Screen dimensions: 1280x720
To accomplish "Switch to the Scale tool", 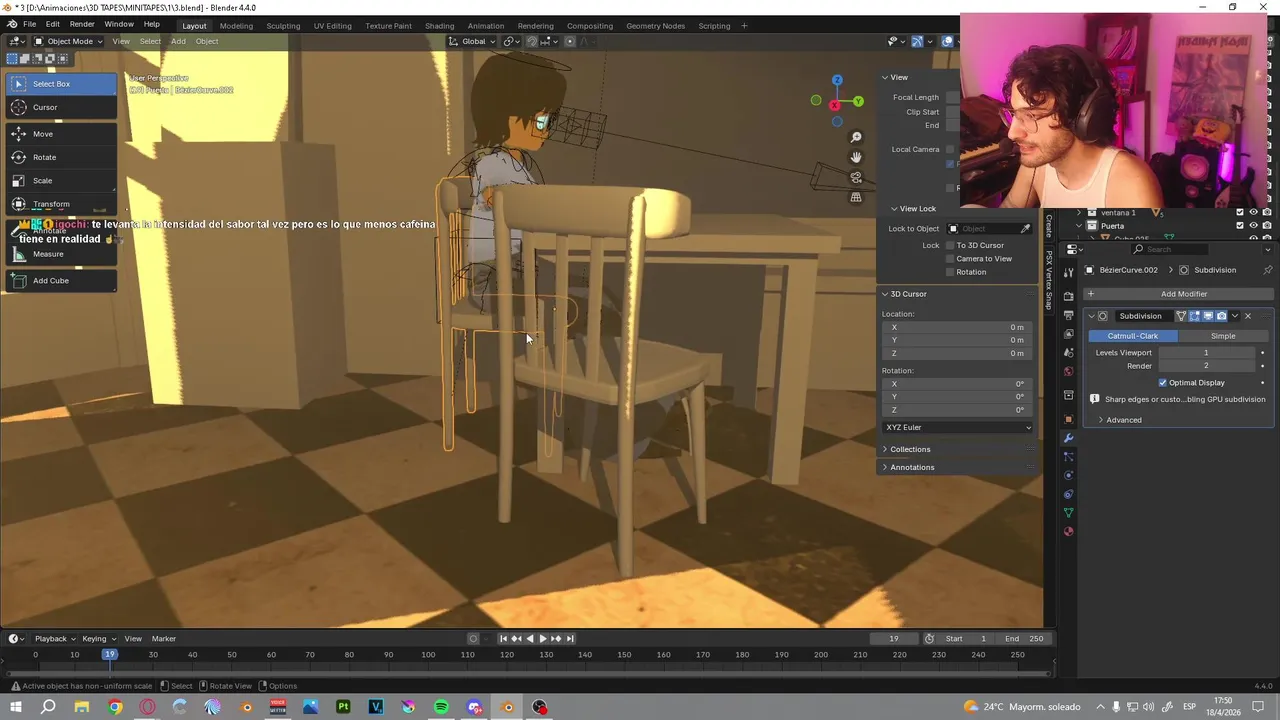I will pyautogui.click(x=61, y=181).
